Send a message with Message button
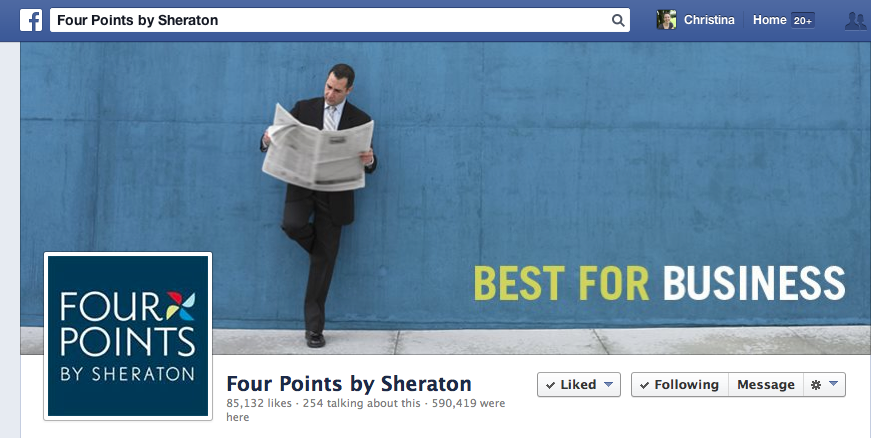The height and width of the screenshot is (438, 871). (766, 385)
